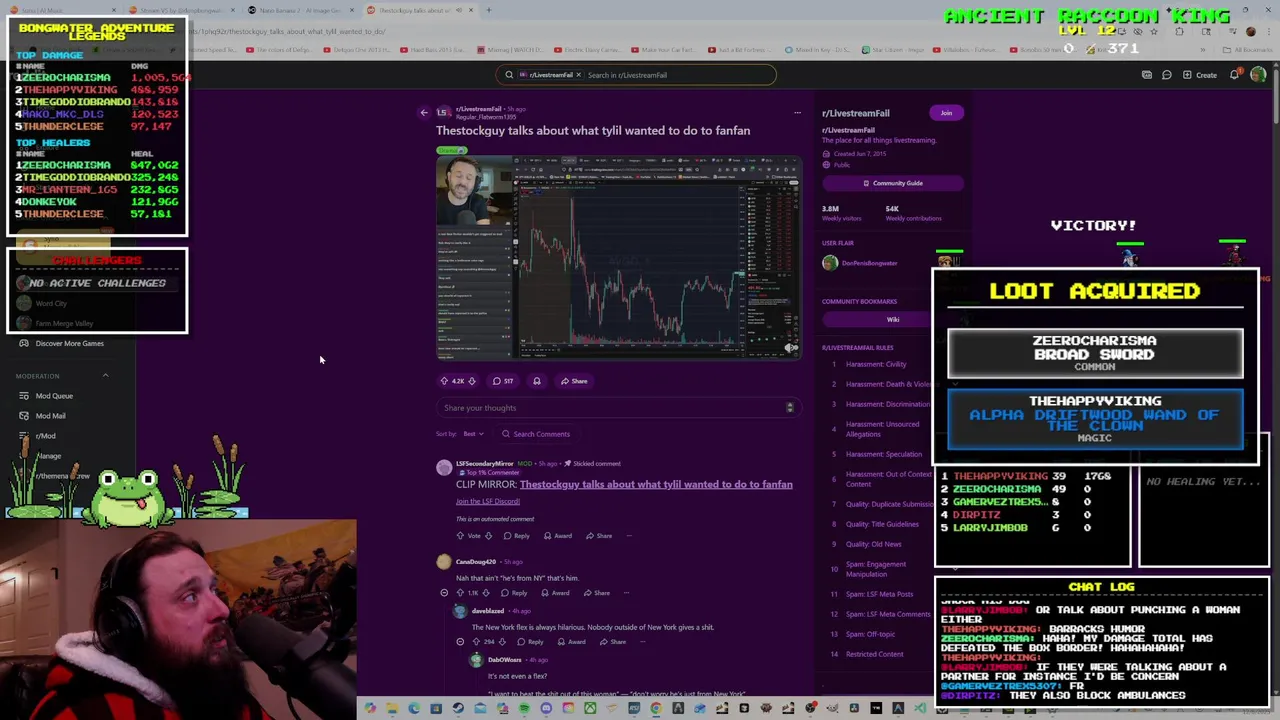
Task: Collapse the daveblazed comment thread
Action: pos(460,642)
